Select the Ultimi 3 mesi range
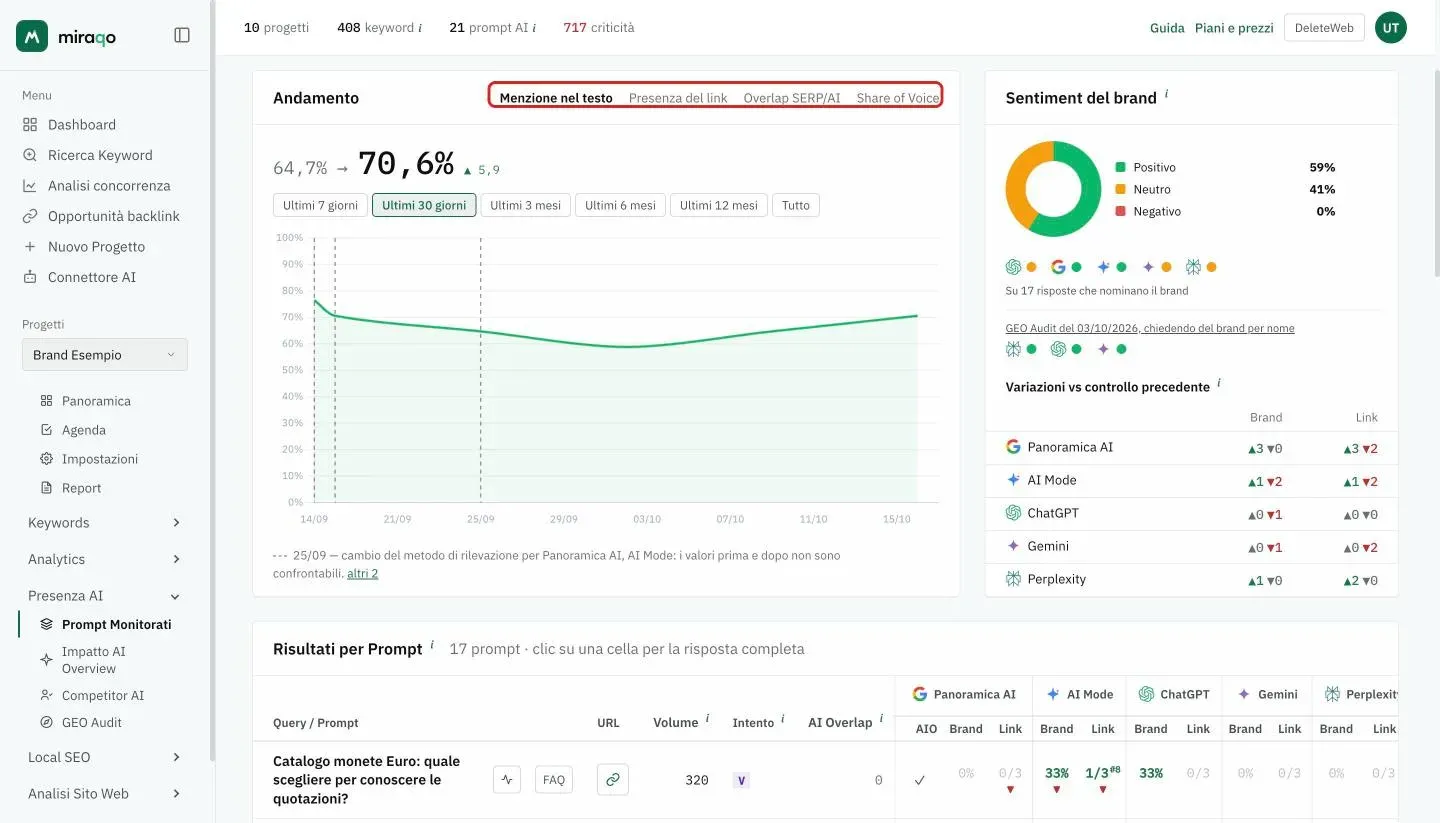 tap(525, 205)
